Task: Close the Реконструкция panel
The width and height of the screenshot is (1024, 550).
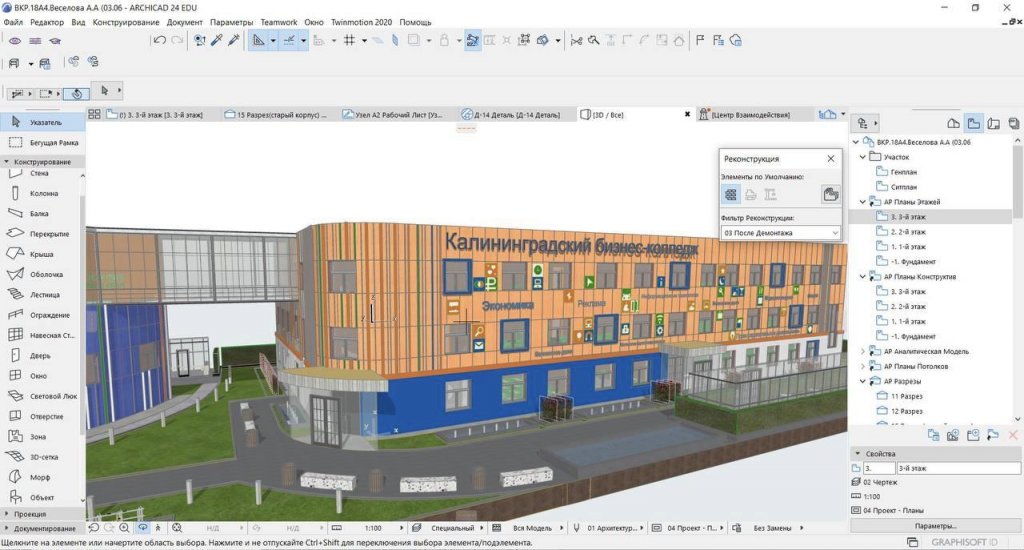Action: [x=830, y=159]
